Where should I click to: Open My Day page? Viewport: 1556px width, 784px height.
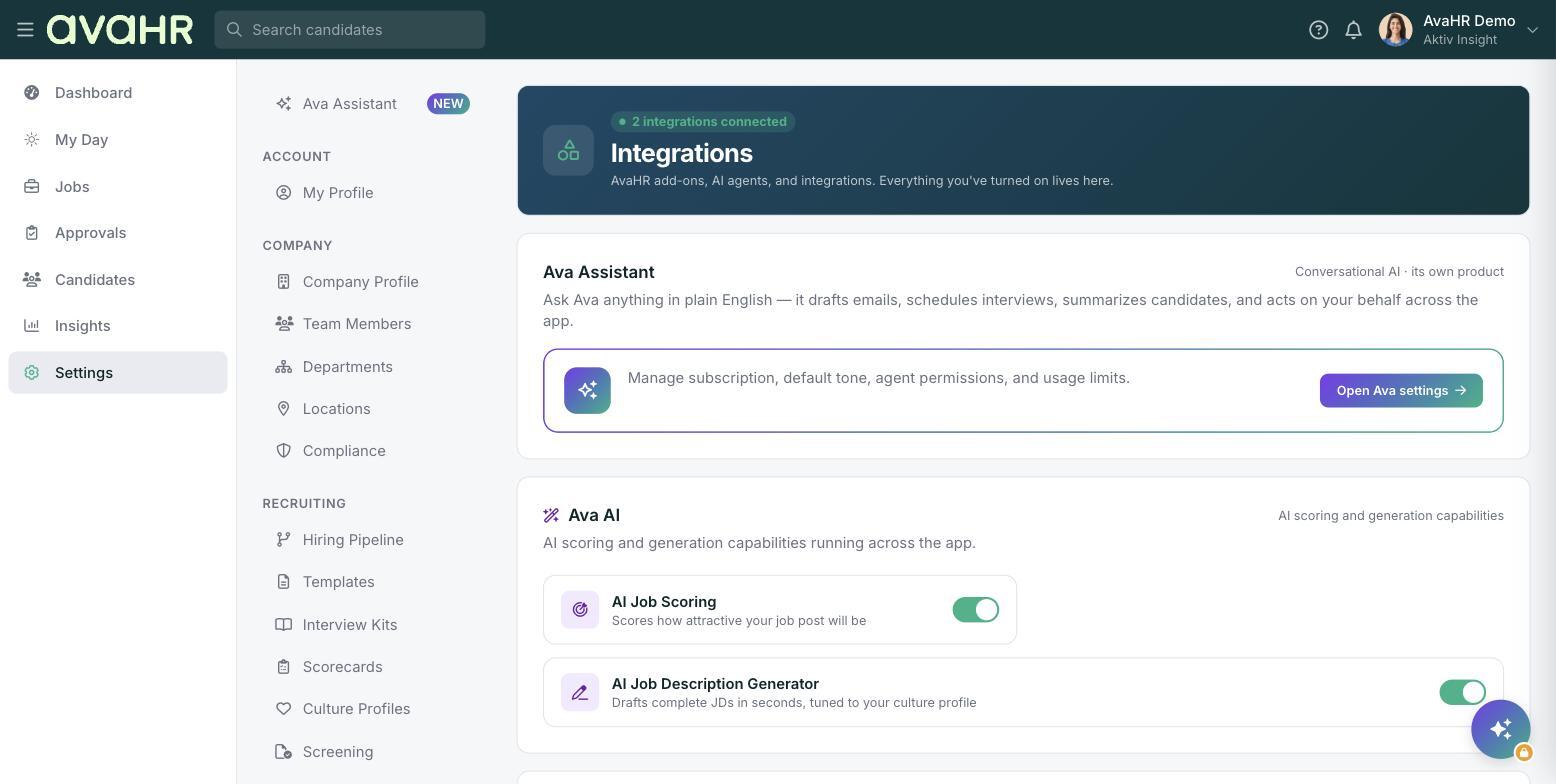coord(118,140)
